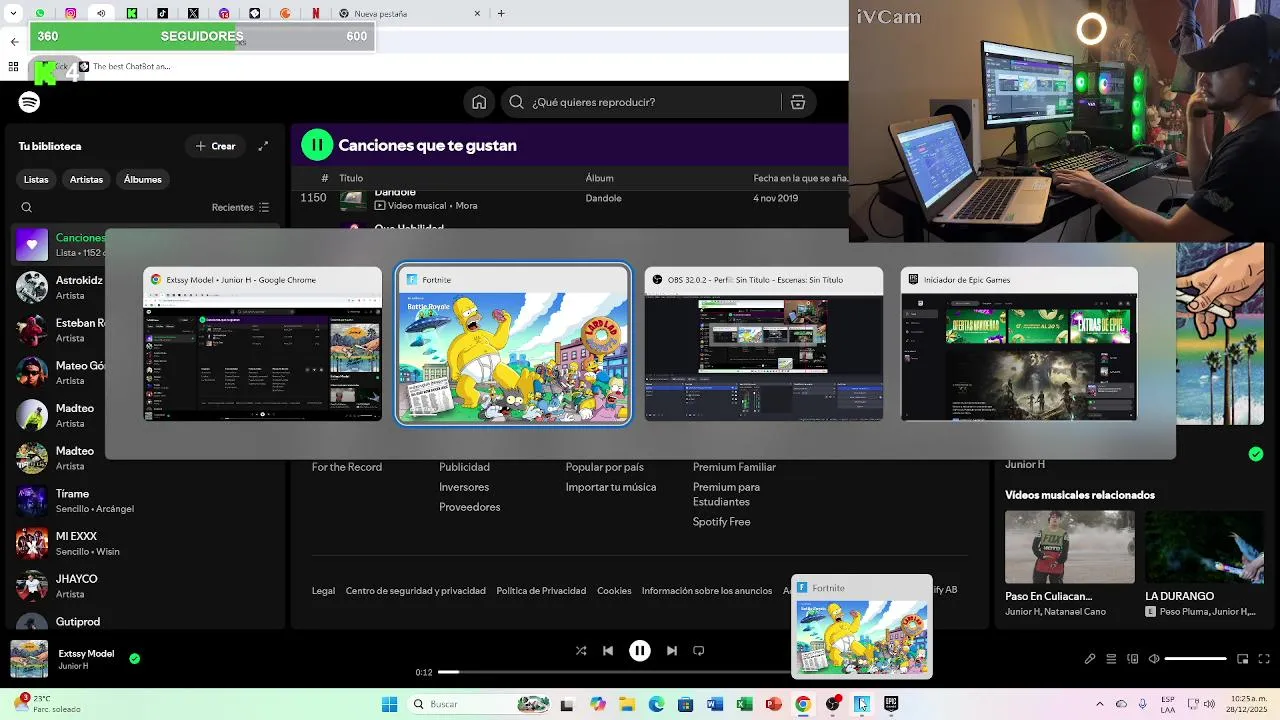
Task: Open the Inversores footer link
Action: click(x=464, y=487)
